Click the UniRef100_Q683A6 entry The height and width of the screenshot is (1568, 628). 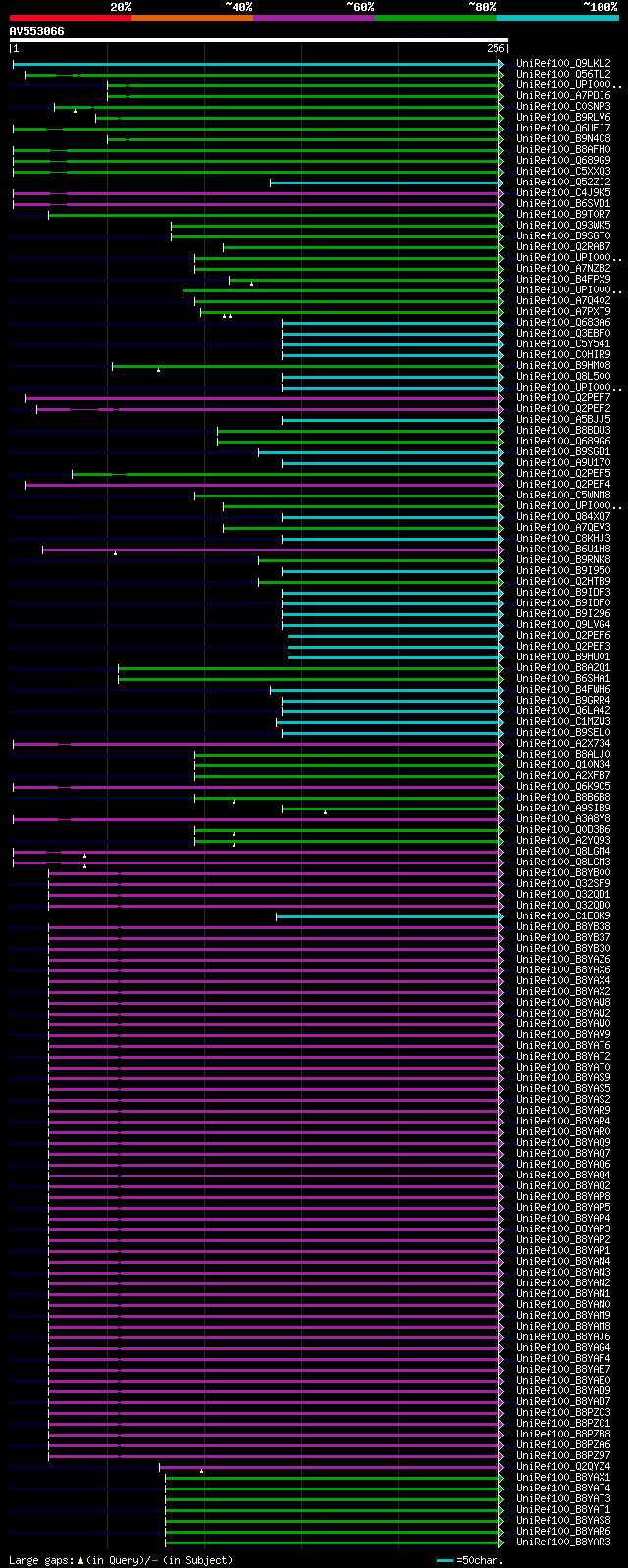pyautogui.click(x=563, y=322)
